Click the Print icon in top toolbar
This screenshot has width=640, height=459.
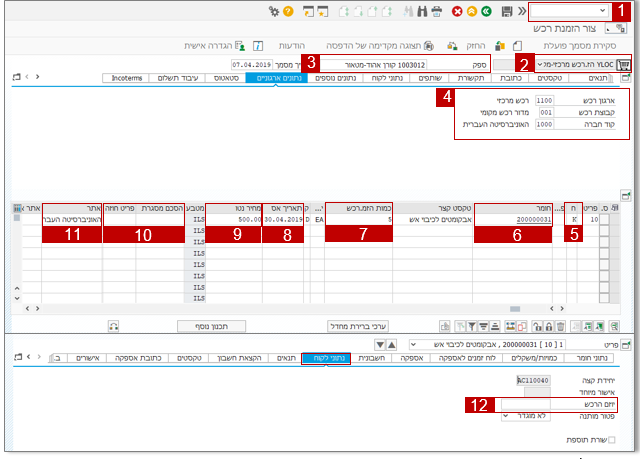pos(436,11)
